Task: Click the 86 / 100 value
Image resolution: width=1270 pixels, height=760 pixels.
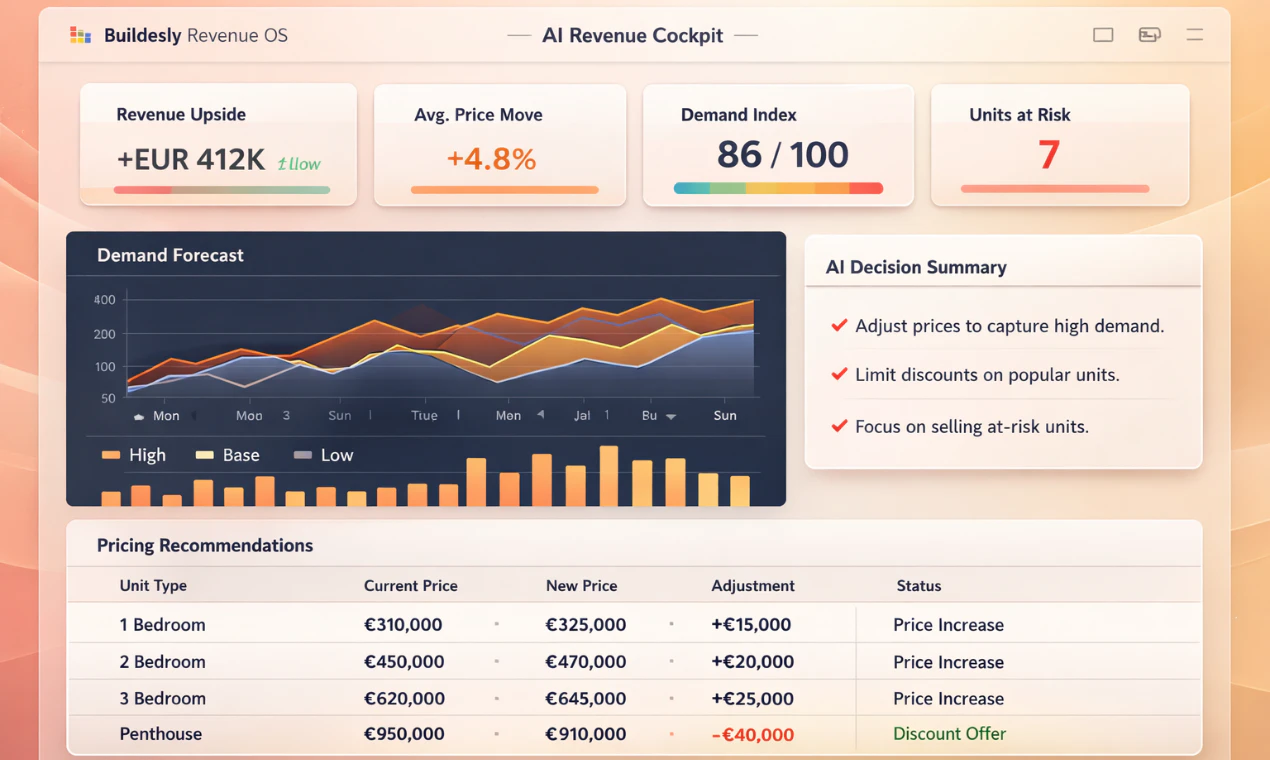Action: coord(783,154)
